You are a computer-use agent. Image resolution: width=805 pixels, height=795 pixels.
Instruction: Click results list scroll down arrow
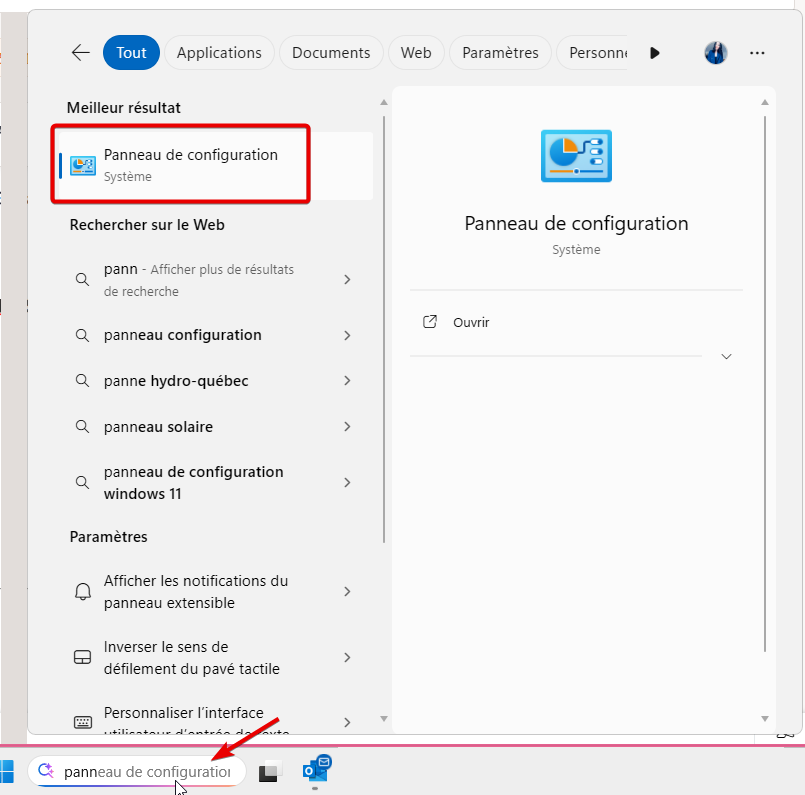click(x=384, y=719)
